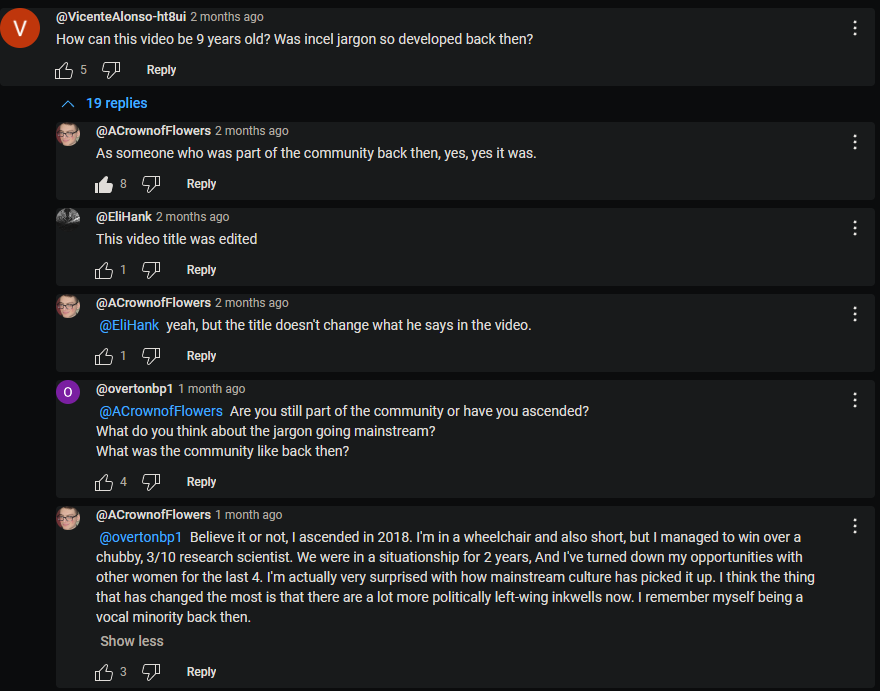880x691 pixels.
Task: Like overtonbp1's reply about the jargon
Action: coord(104,482)
